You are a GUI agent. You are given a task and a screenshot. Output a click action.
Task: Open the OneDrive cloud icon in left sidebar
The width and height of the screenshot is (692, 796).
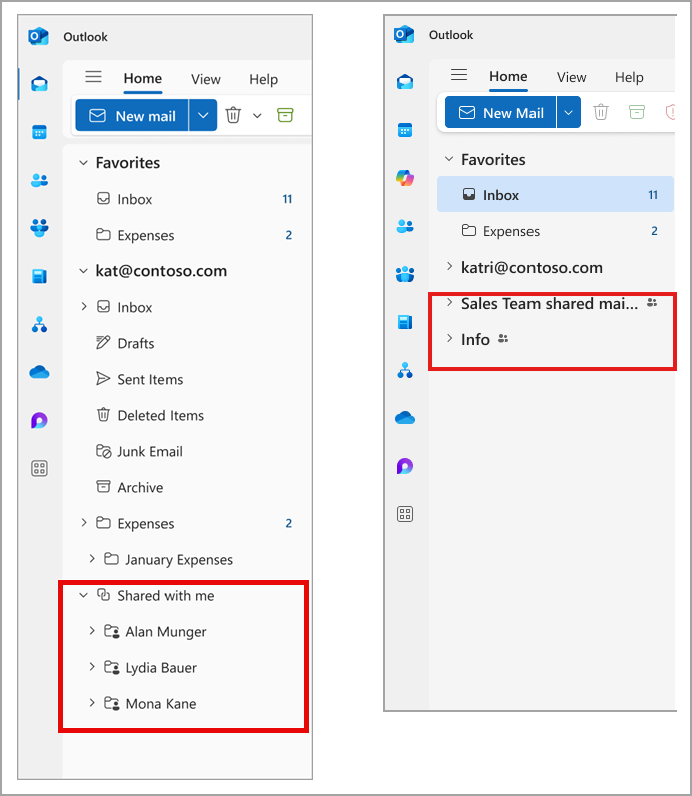(x=39, y=372)
